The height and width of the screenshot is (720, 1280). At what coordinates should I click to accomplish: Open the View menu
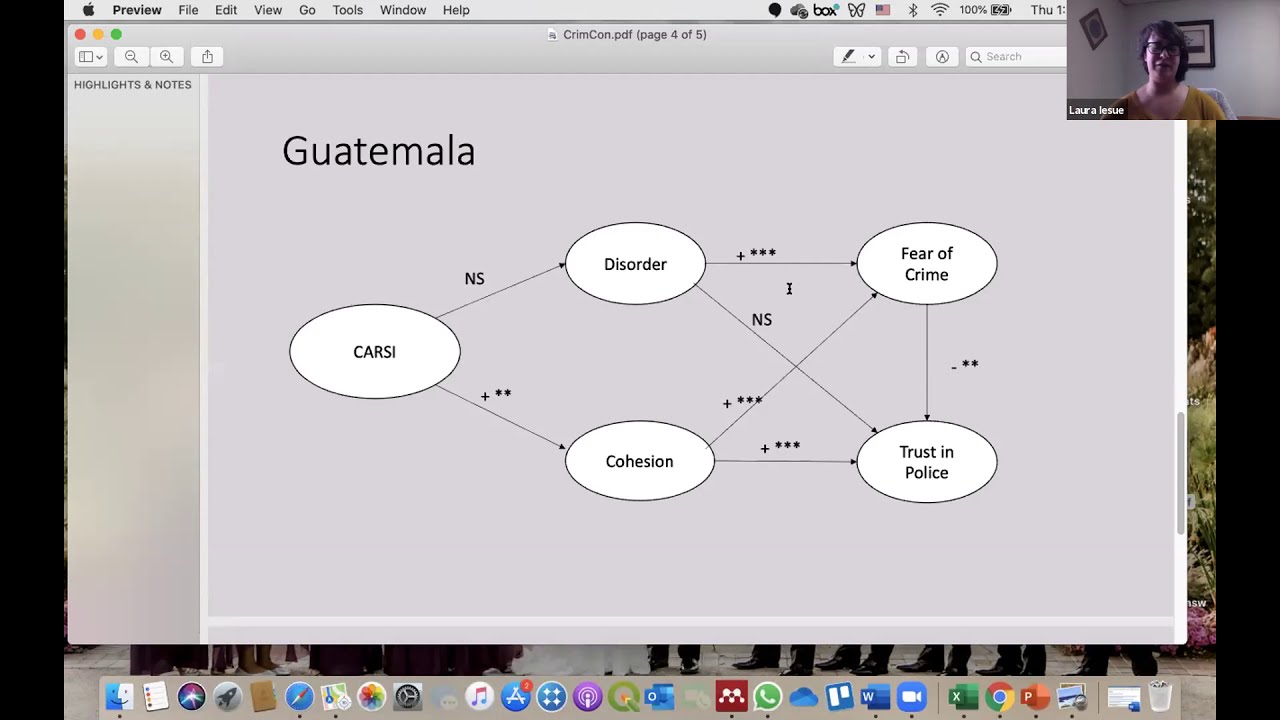click(x=268, y=10)
